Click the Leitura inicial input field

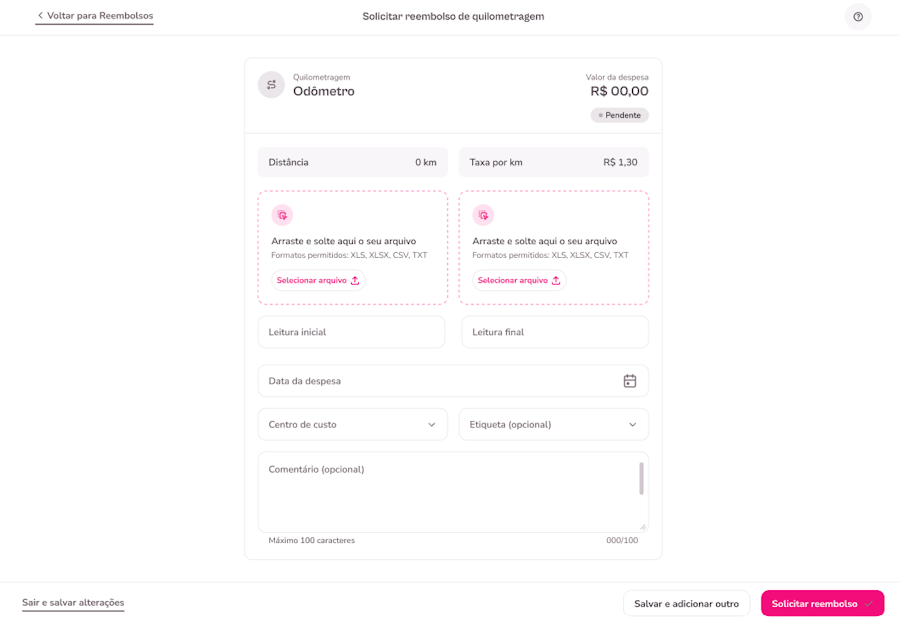pyautogui.click(x=351, y=331)
